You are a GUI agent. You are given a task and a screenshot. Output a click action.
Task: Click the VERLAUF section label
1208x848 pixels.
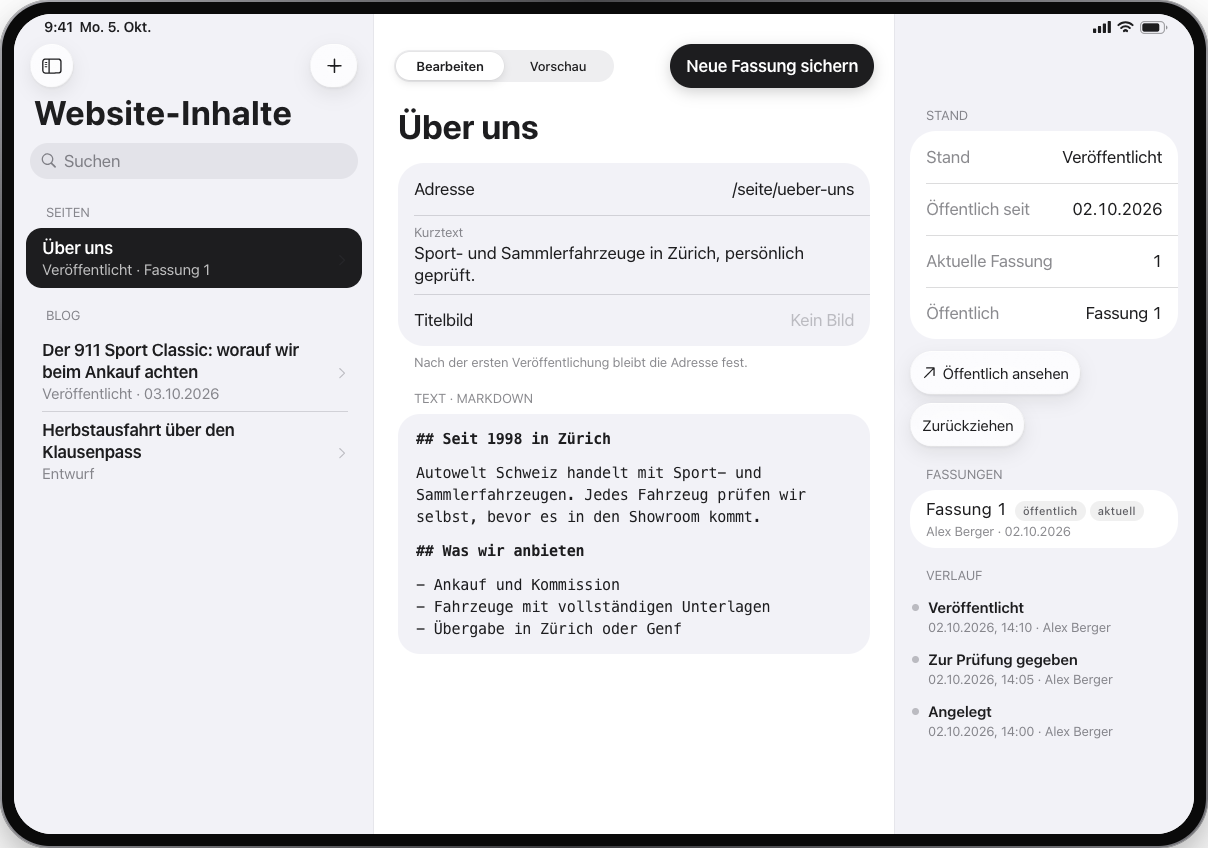[954, 576]
